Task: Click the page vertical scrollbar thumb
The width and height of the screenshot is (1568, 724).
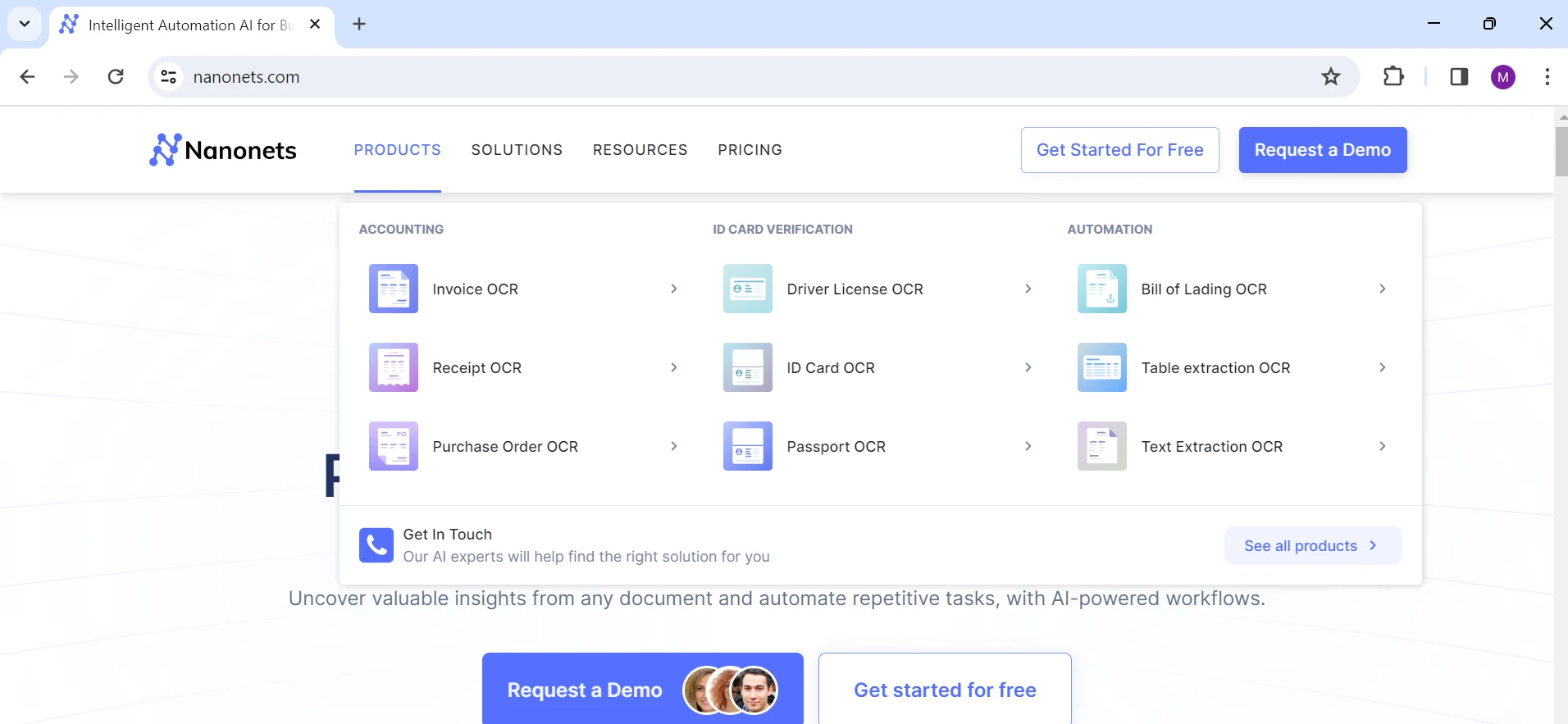Action: [1561, 152]
